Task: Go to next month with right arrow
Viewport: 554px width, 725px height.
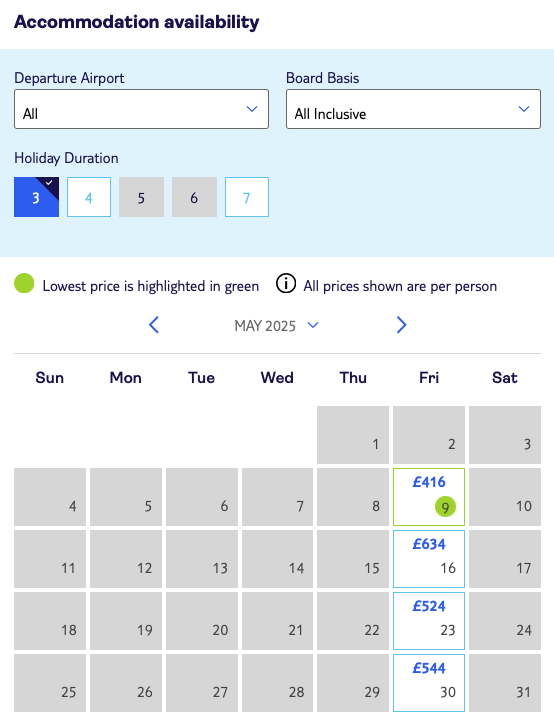Action: pyautogui.click(x=401, y=325)
